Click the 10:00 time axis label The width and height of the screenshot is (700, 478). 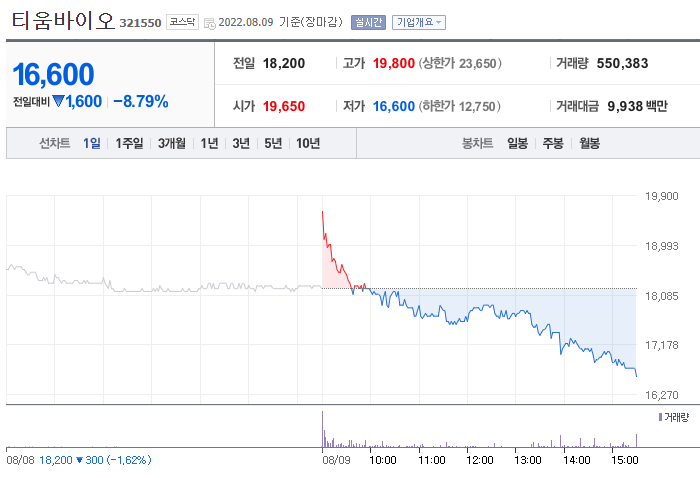click(x=383, y=460)
